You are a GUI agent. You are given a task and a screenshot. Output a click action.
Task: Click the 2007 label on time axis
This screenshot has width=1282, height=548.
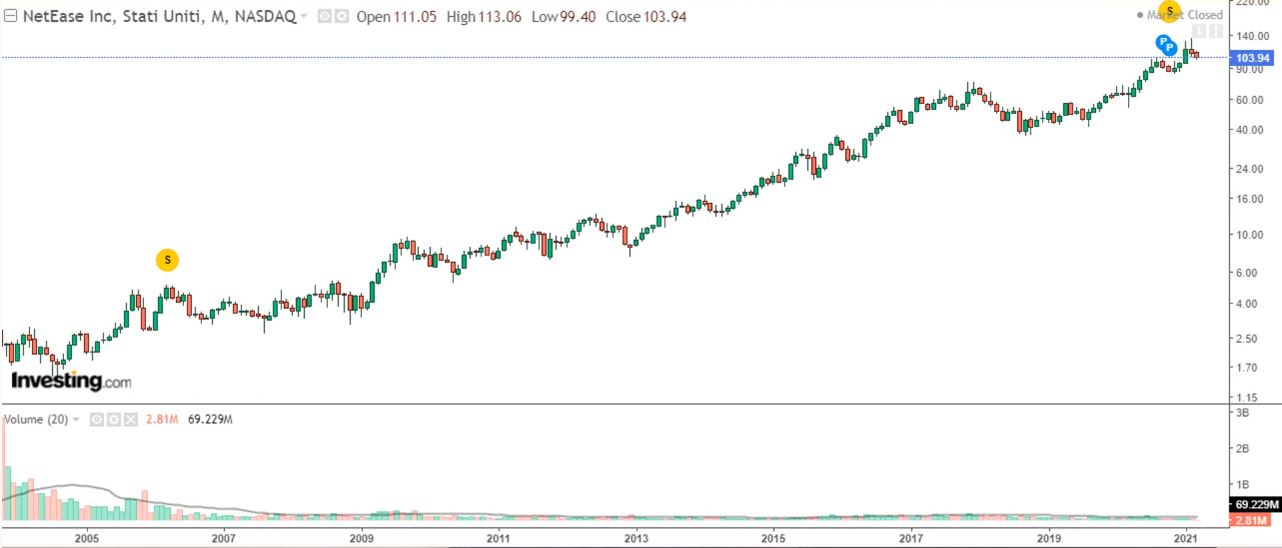pyautogui.click(x=223, y=538)
